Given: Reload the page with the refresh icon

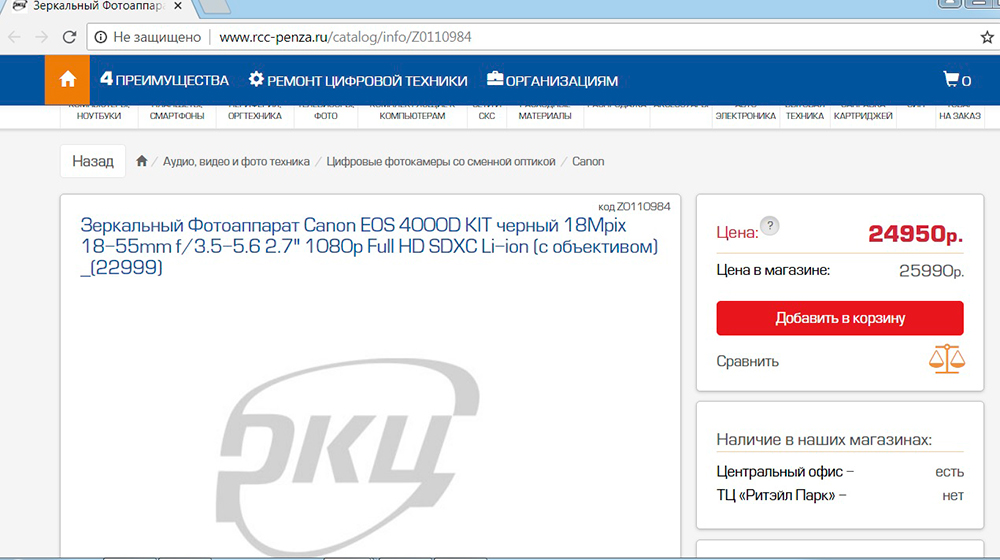Looking at the screenshot, I should 70,37.
